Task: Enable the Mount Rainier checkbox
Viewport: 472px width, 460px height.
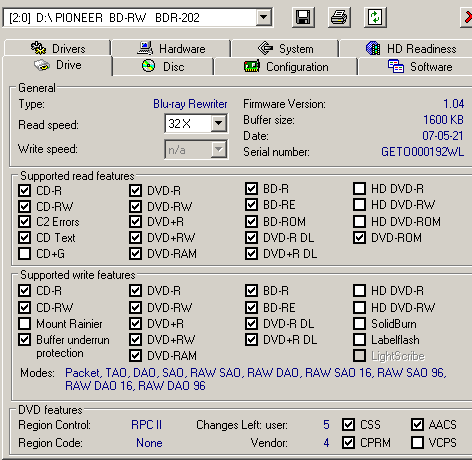Action: (25, 324)
